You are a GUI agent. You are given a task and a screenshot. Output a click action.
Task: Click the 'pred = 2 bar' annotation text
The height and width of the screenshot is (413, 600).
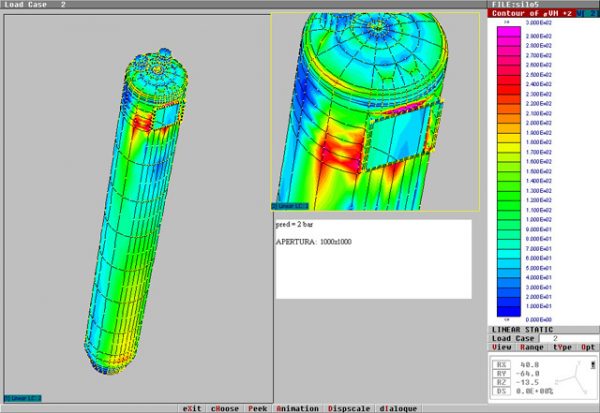coord(294,225)
